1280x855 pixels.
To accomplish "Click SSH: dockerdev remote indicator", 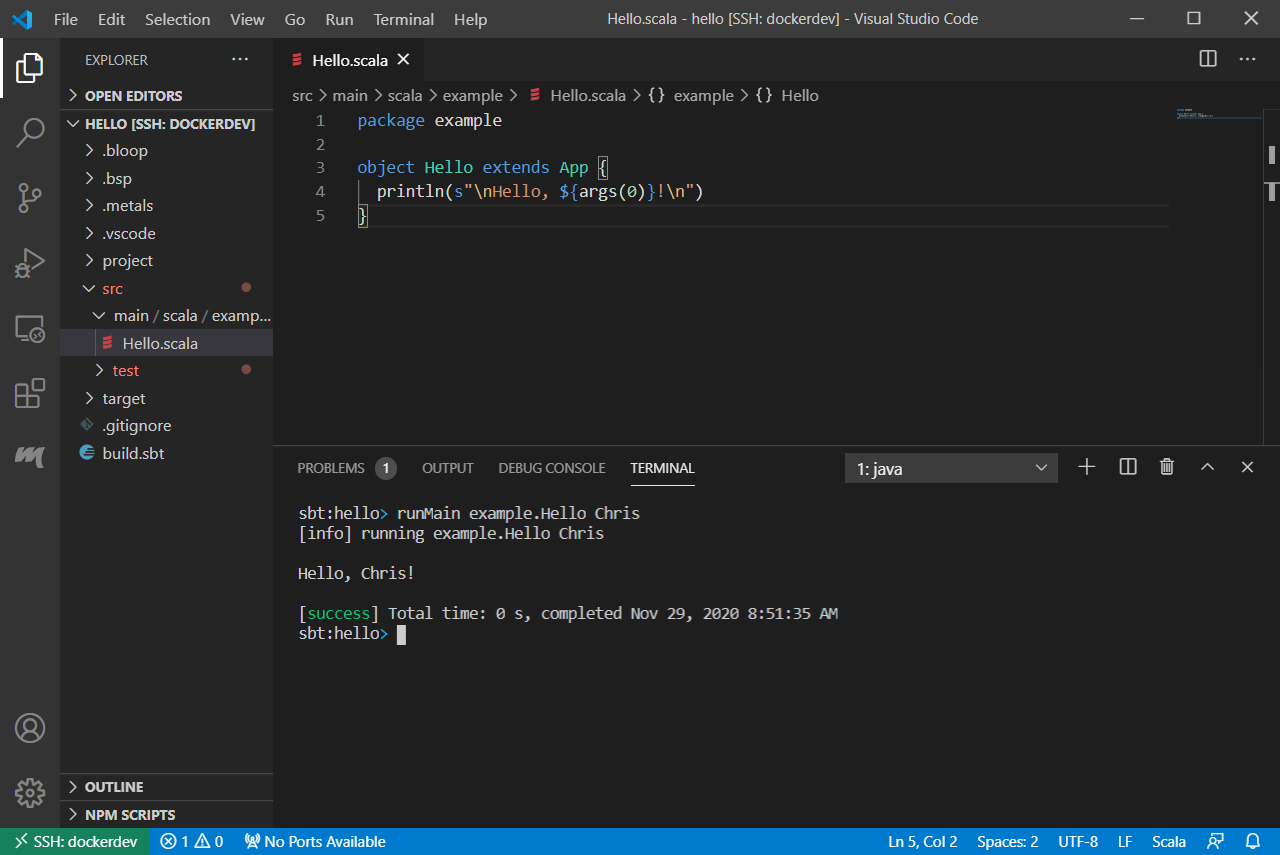I will point(75,842).
